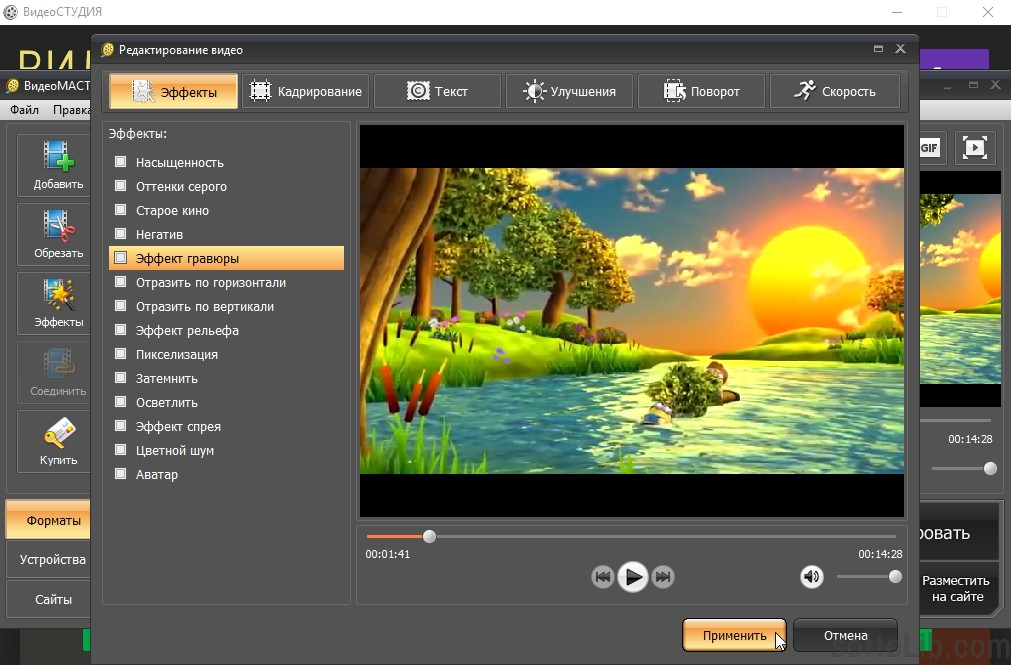
Task: Select the Форматы button
Action: coord(49,520)
